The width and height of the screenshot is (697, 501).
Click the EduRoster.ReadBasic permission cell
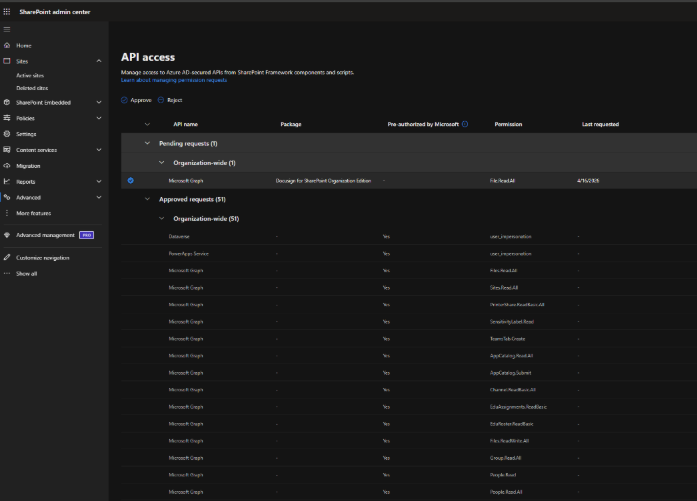click(512, 424)
